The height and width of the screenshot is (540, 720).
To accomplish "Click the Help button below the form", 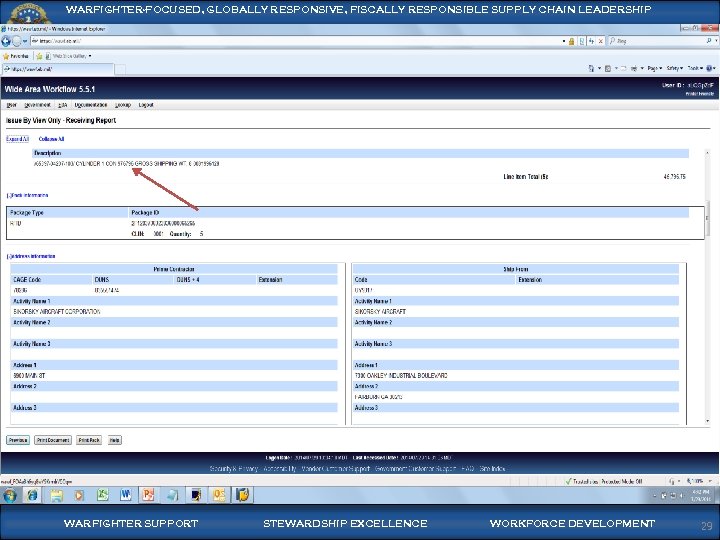I will 115,440.
